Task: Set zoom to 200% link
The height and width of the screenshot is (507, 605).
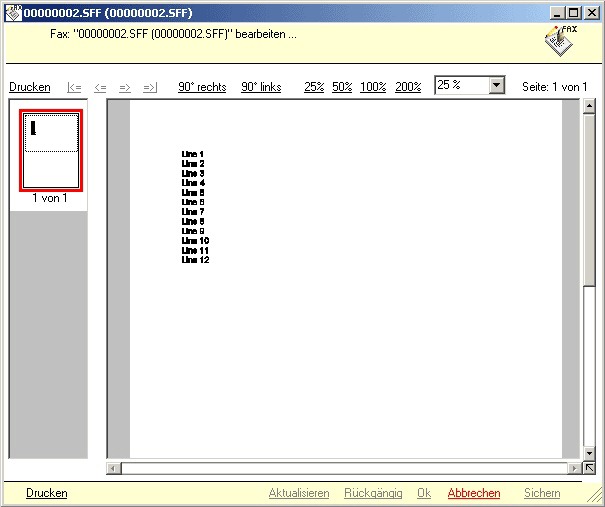Action: point(408,87)
